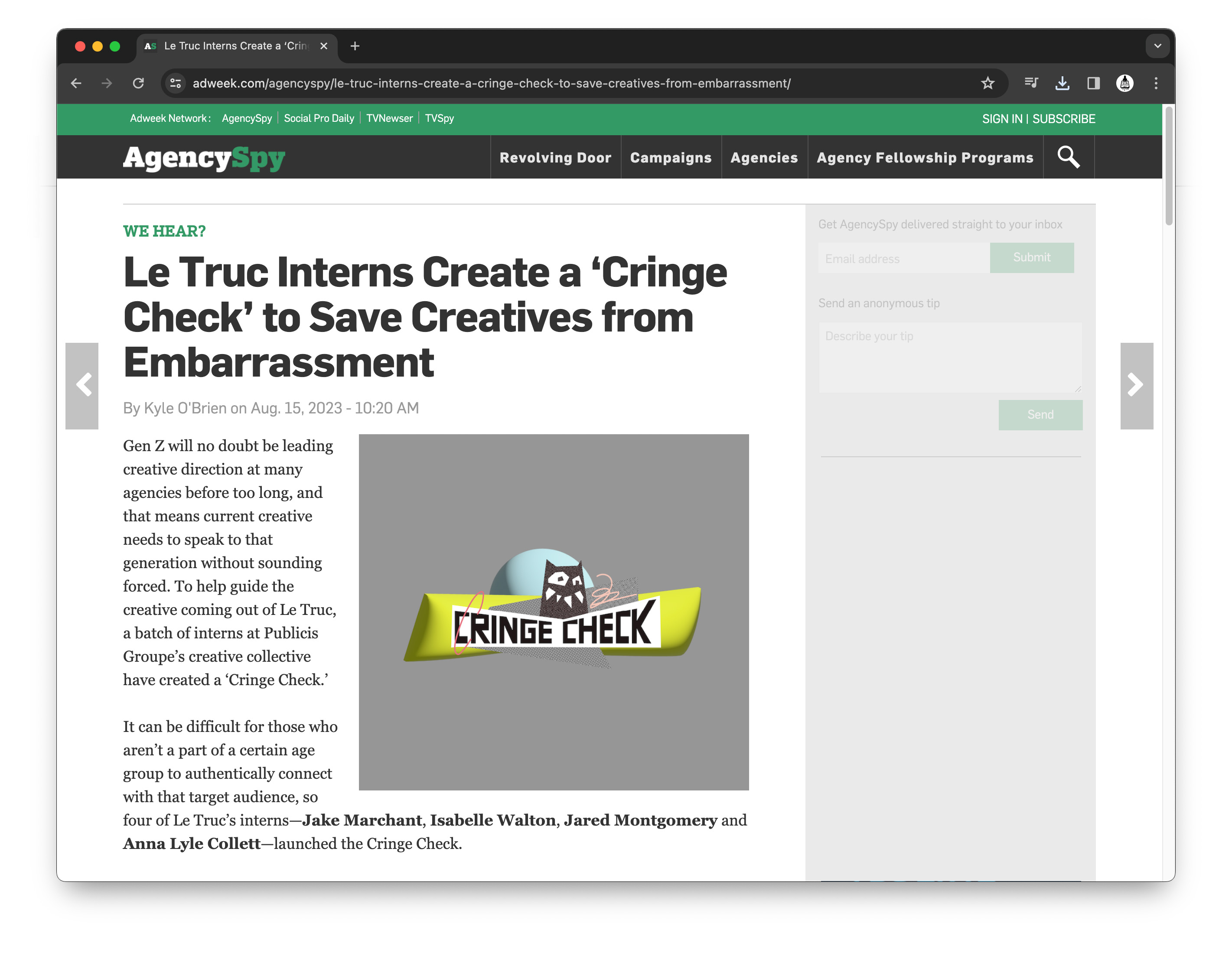
Task: Click the URL in the address bar
Action: click(491, 84)
